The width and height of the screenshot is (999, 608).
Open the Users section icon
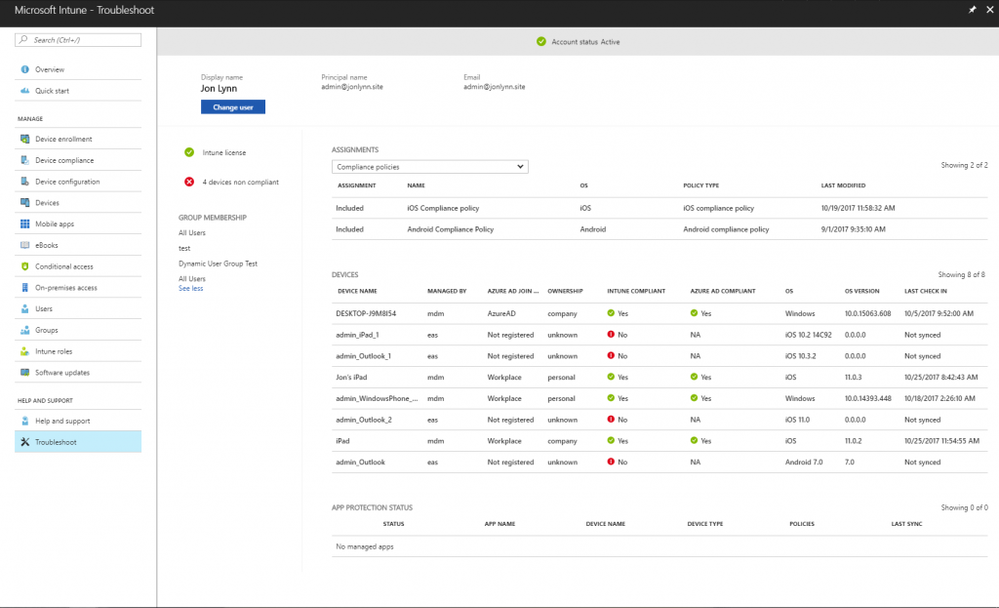click(26, 309)
